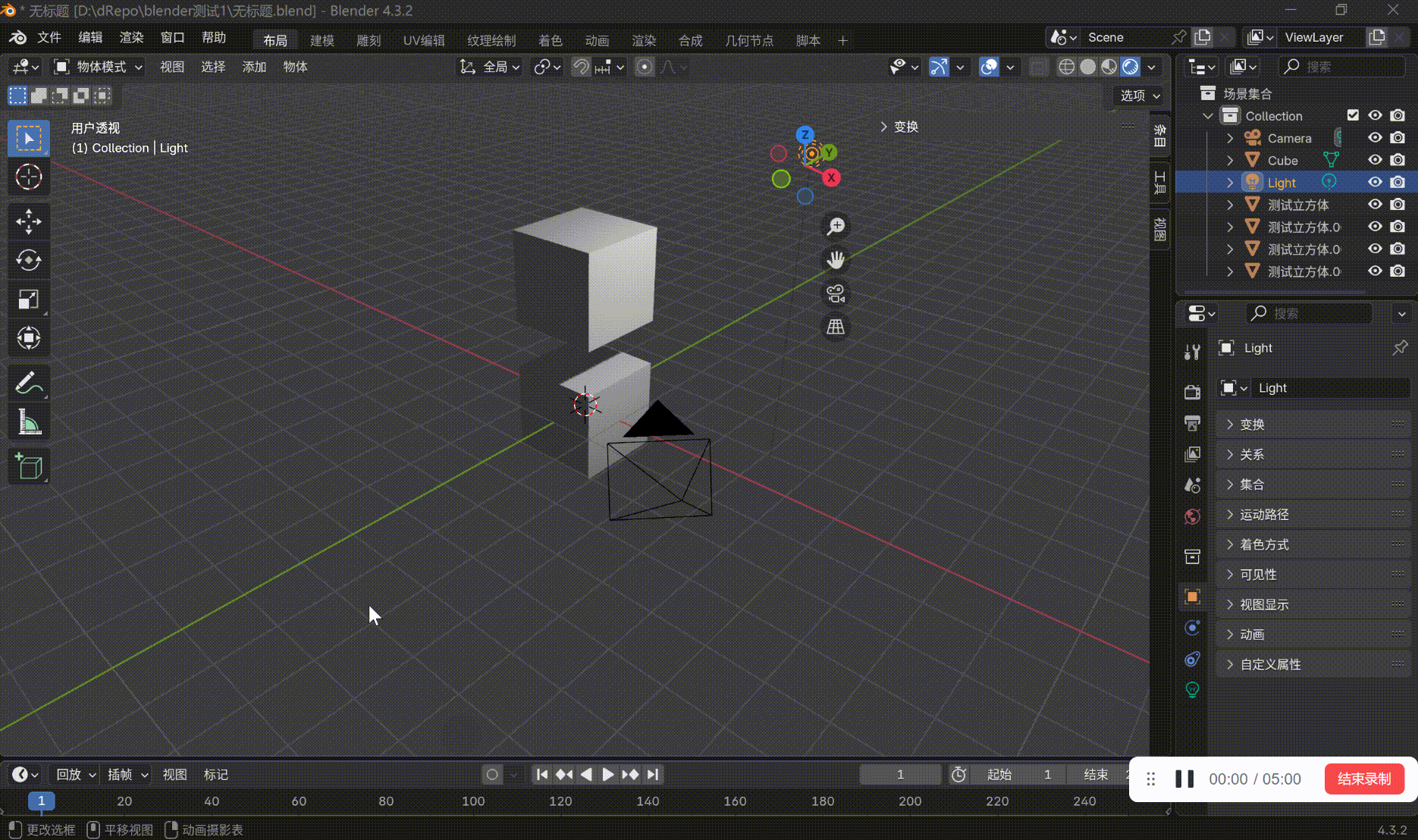Select the Transform tool

29,338
